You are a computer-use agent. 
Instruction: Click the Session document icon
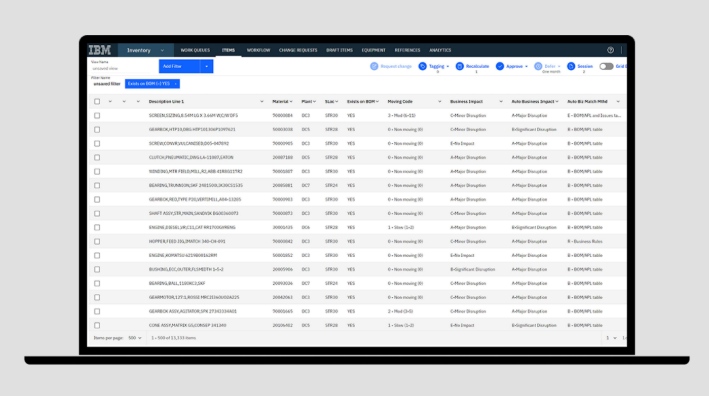tap(571, 66)
